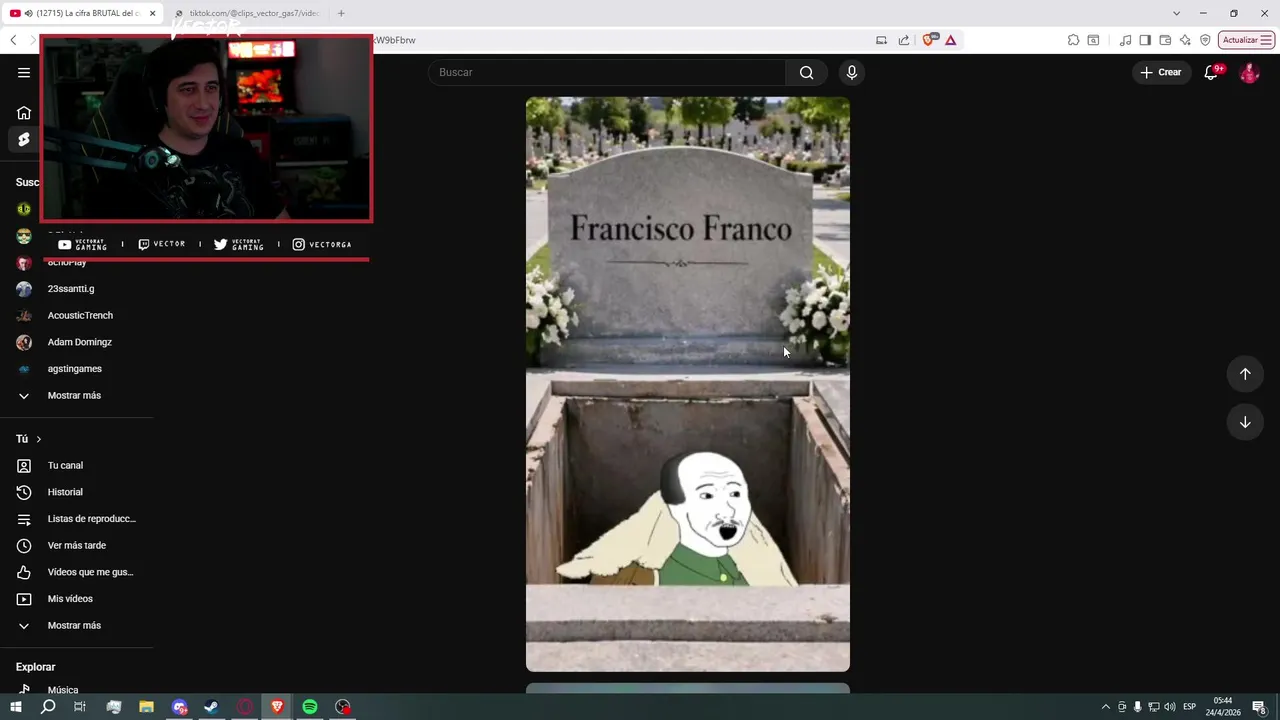The height and width of the screenshot is (720, 1280).
Task: Click volume speaker icon in system tray
Action: (x=1170, y=707)
